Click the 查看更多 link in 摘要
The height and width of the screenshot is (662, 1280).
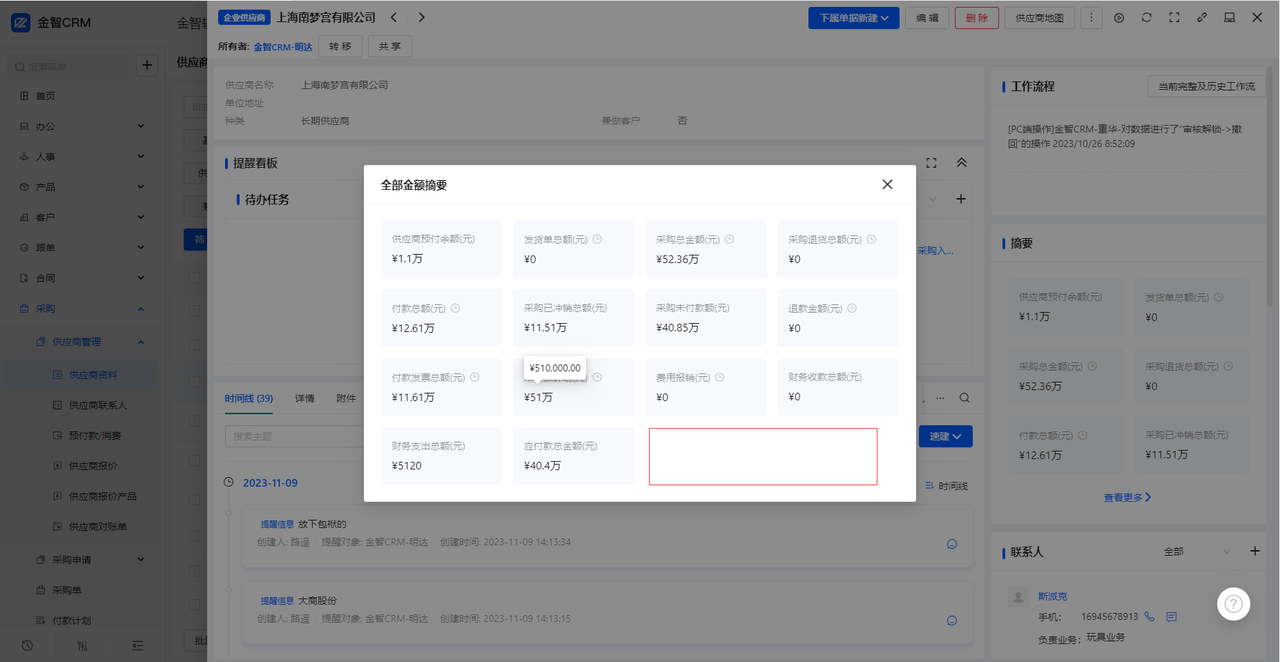point(1127,497)
